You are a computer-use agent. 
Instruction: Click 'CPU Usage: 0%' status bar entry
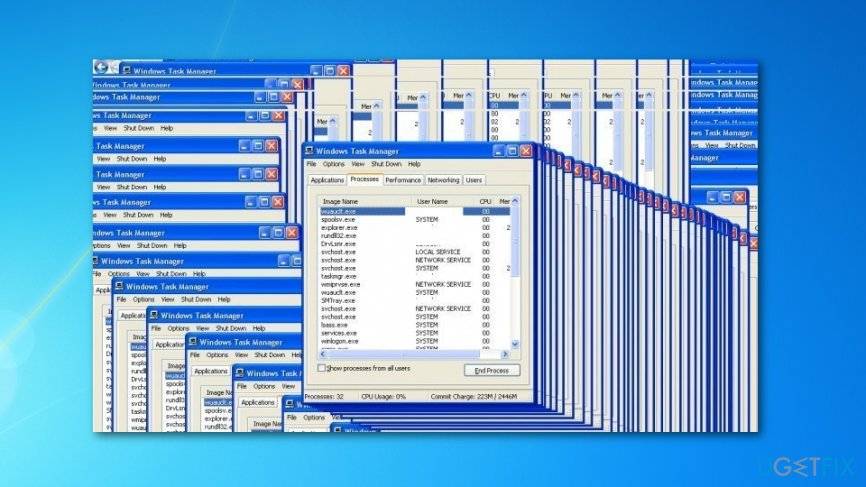(x=383, y=396)
